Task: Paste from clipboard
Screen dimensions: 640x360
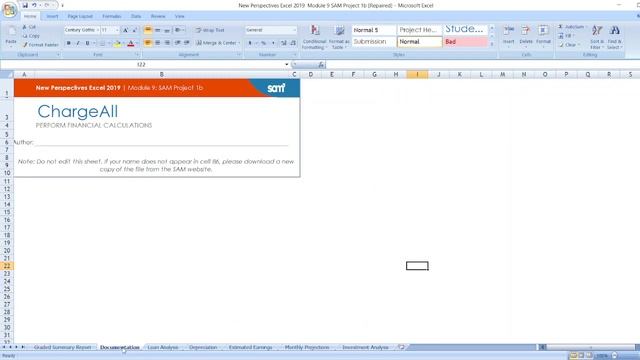Action: [11, 36]
